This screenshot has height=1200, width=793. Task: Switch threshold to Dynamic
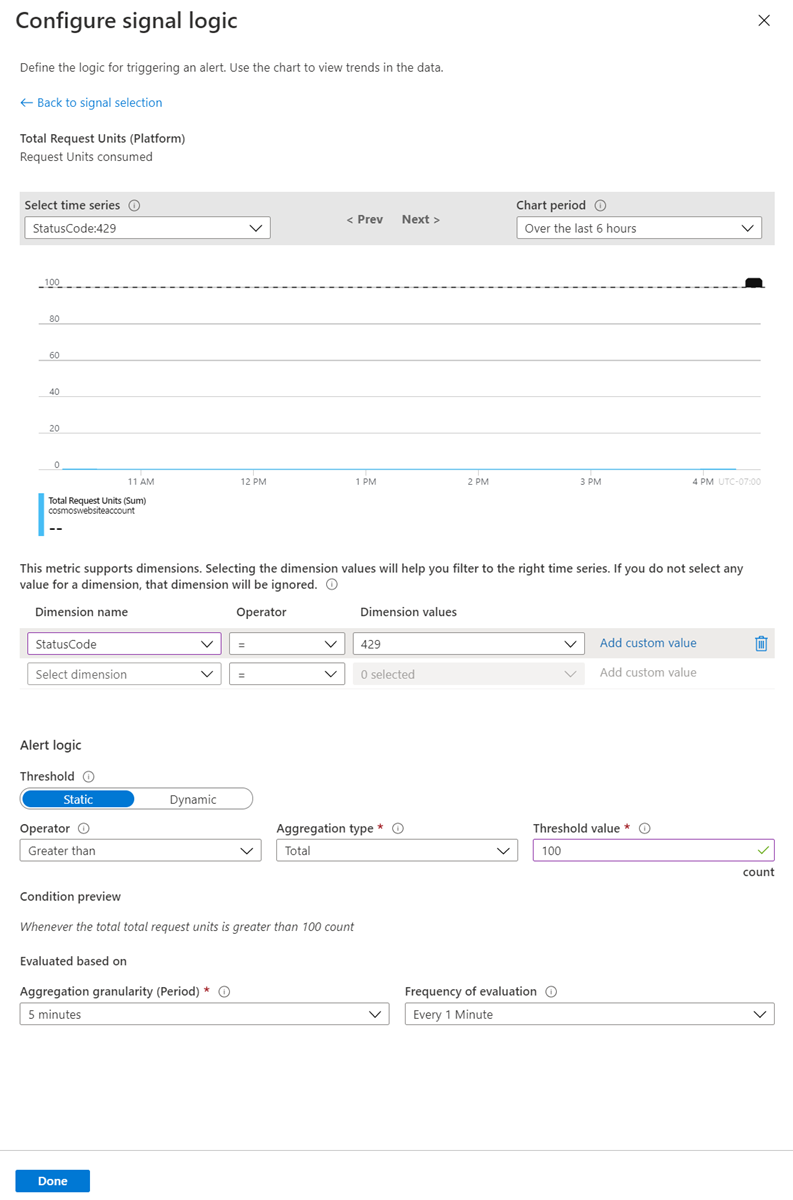[x=194, y=798]
